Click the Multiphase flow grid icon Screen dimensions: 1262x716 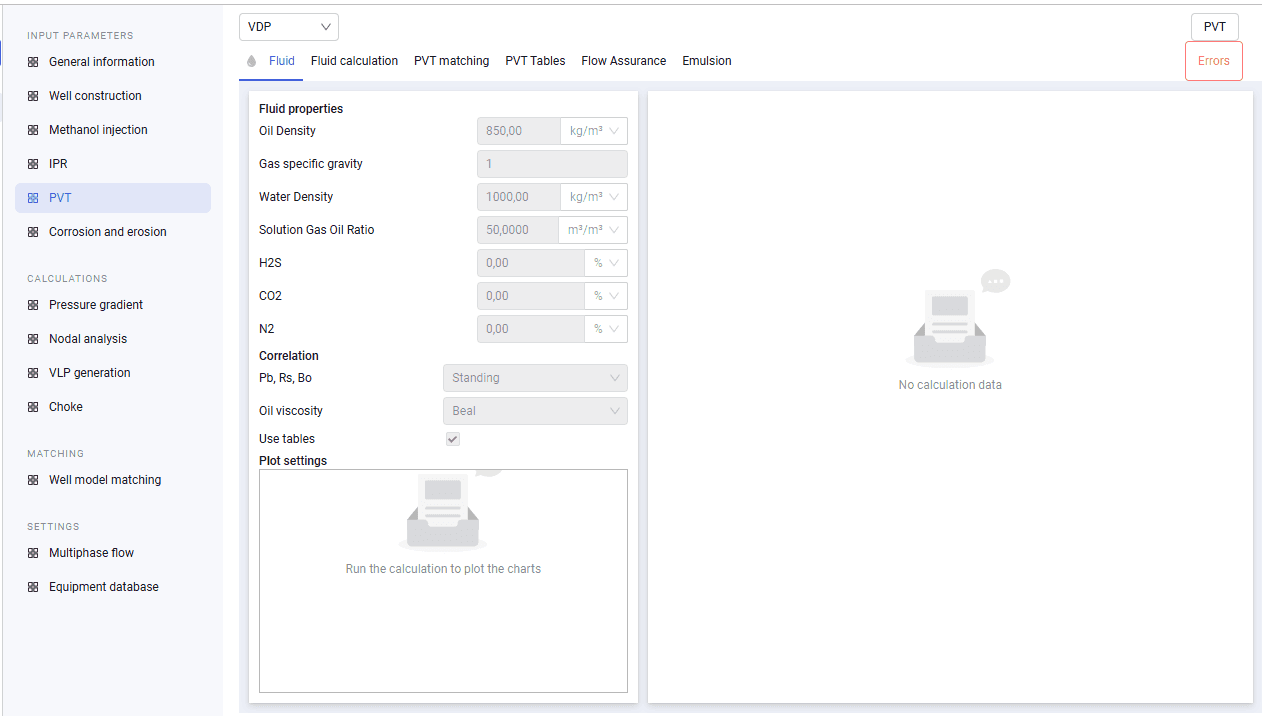point(33,553)
